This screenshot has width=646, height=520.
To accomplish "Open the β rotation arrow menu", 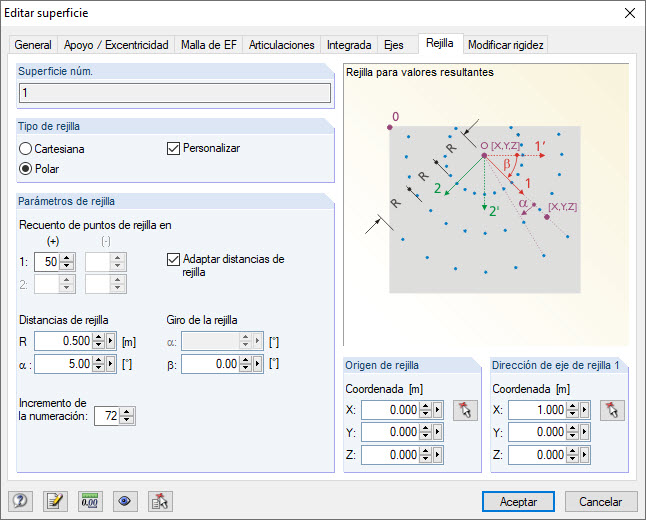I will click(x=257, y=364).
